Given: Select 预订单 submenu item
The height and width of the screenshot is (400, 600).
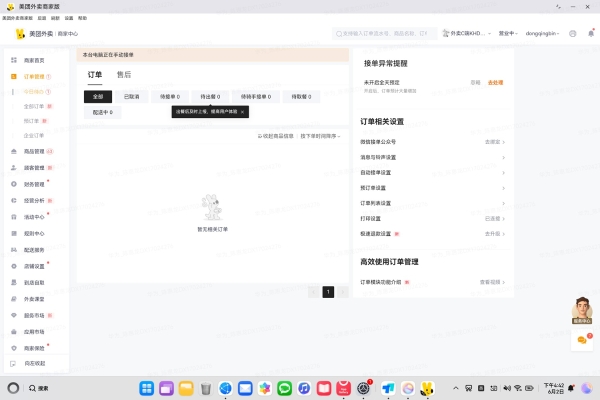Looking at the screenshot, I should click(x=31, y=121).
